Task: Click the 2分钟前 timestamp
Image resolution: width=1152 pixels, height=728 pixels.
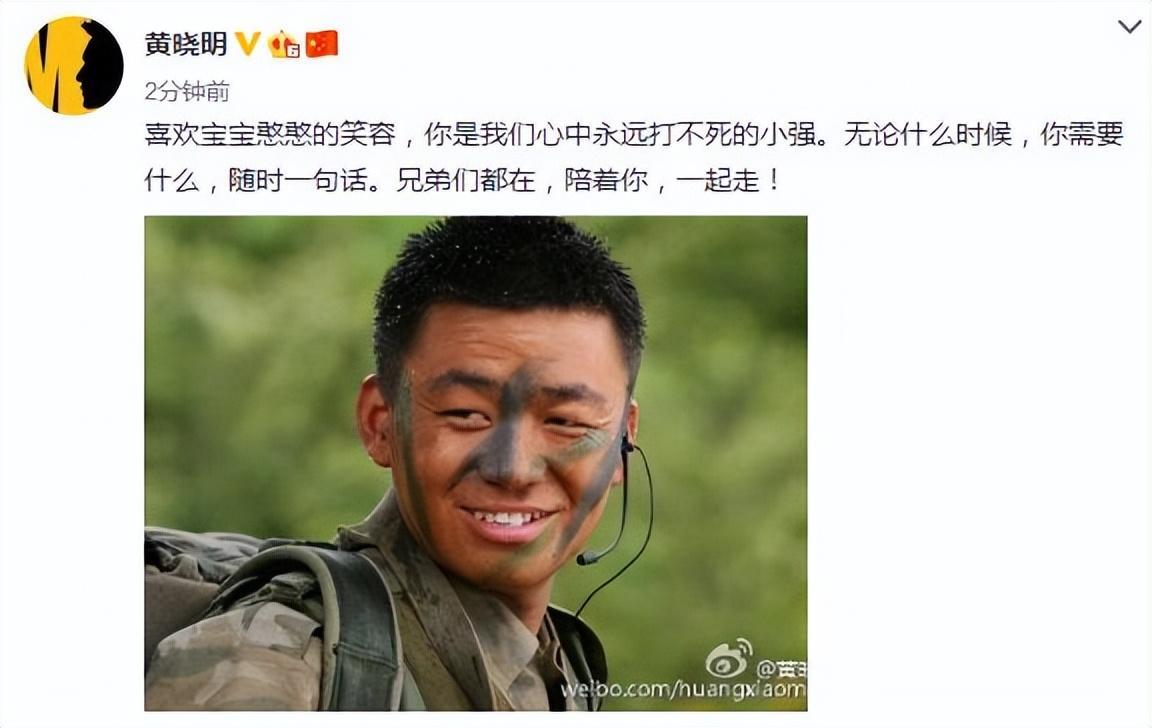Action: pyautogui.click(x=187, y=92)
